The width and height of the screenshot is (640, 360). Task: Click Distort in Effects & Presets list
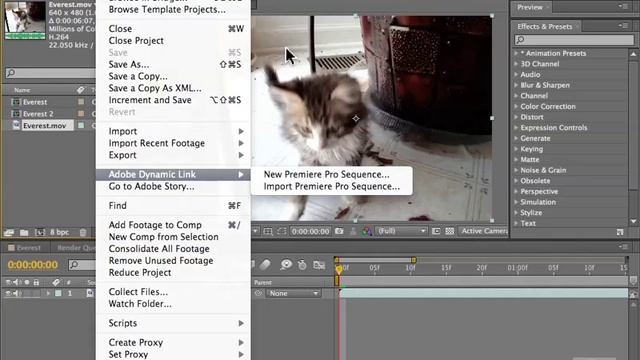tap(532, 117)
